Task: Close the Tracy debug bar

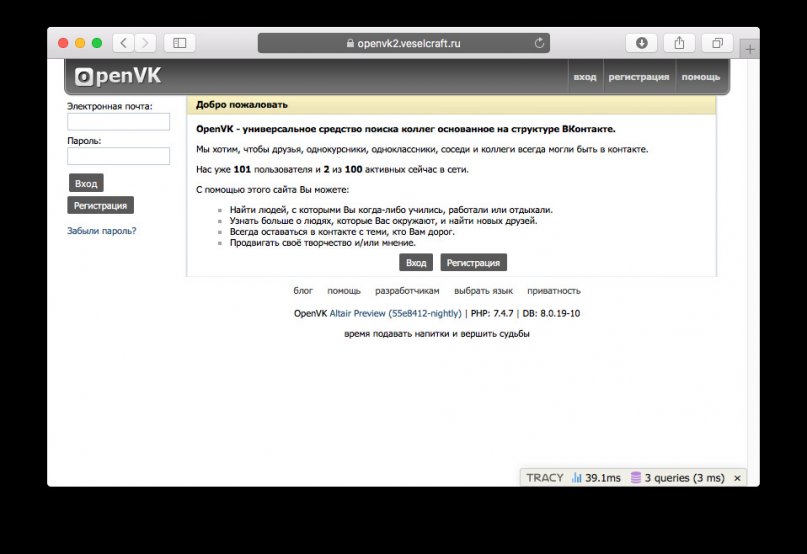Action: pos(737,478)
